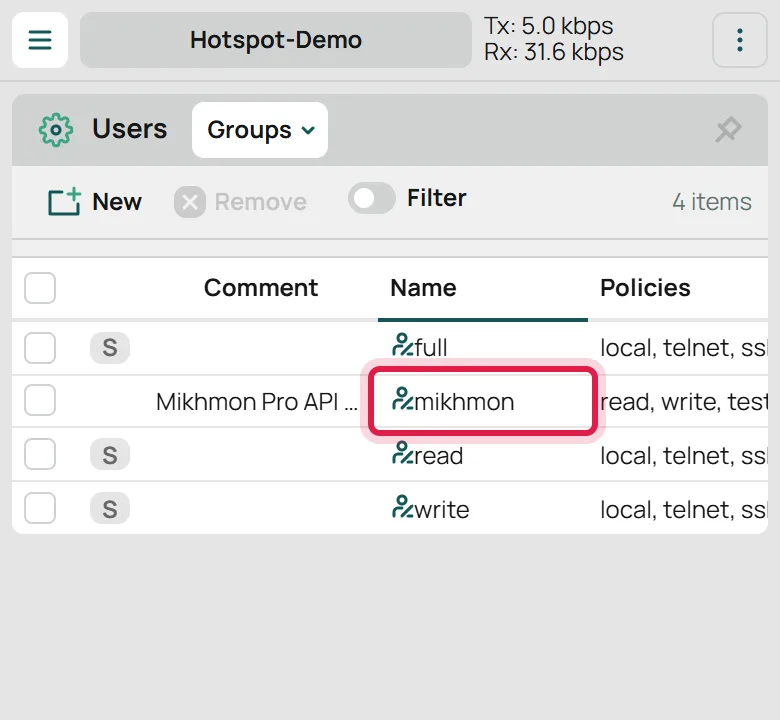Pin the Users panel with pin icon

coord(728,130)
